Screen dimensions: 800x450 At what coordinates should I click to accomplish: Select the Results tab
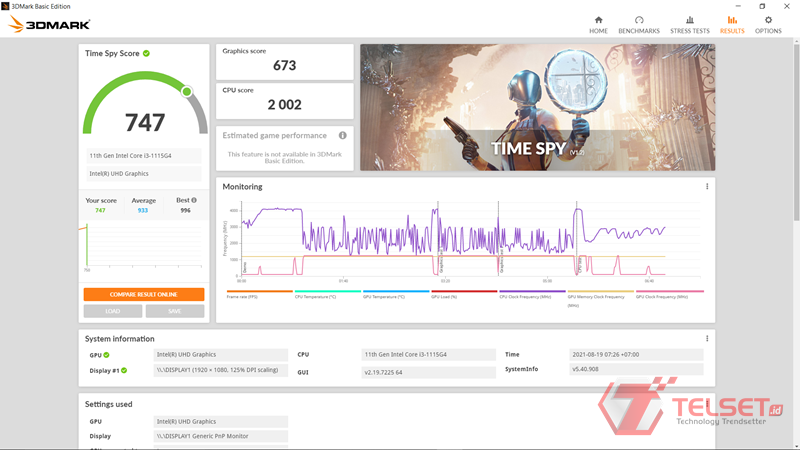click(732, 24)
